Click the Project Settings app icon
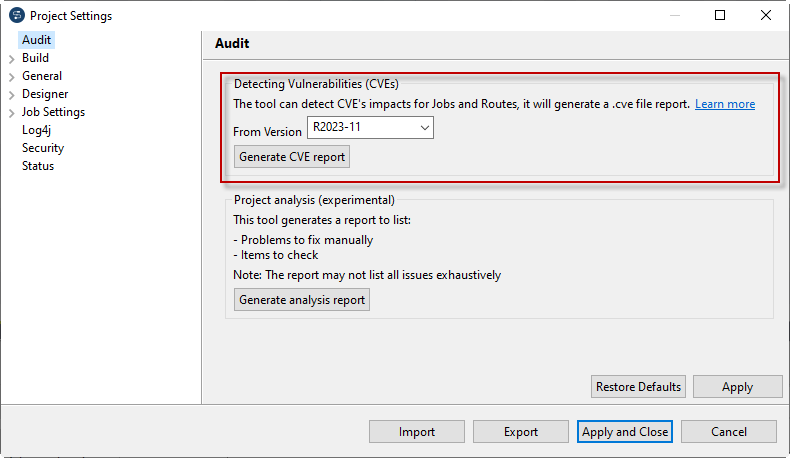The height and width of the screenshot is (458, 790). pyautogui.click(x=16, y=16)
